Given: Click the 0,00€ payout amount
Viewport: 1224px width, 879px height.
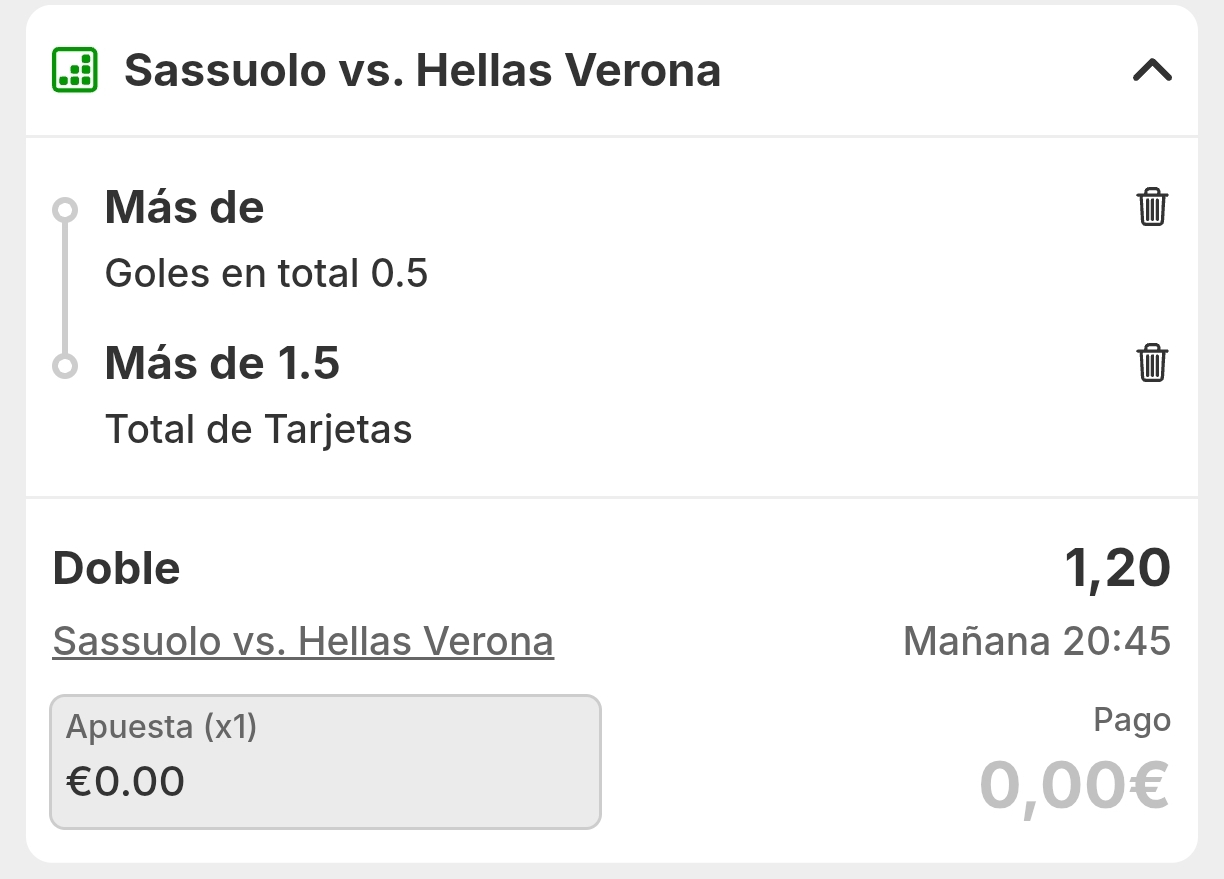Looking at the screenshot, I should (x=1074, y=786).
